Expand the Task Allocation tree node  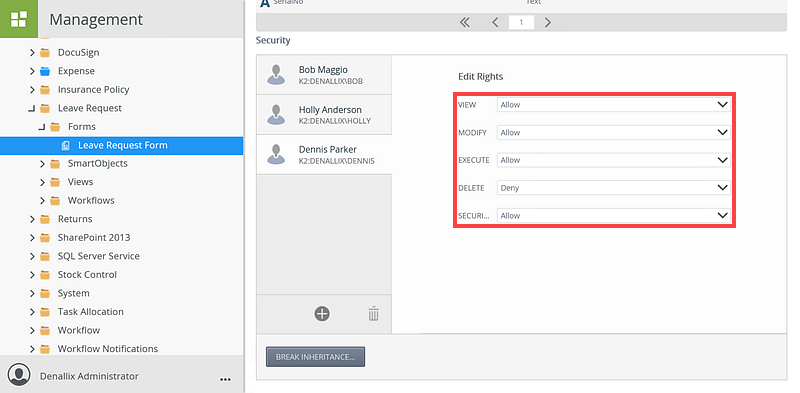(32, 312)
